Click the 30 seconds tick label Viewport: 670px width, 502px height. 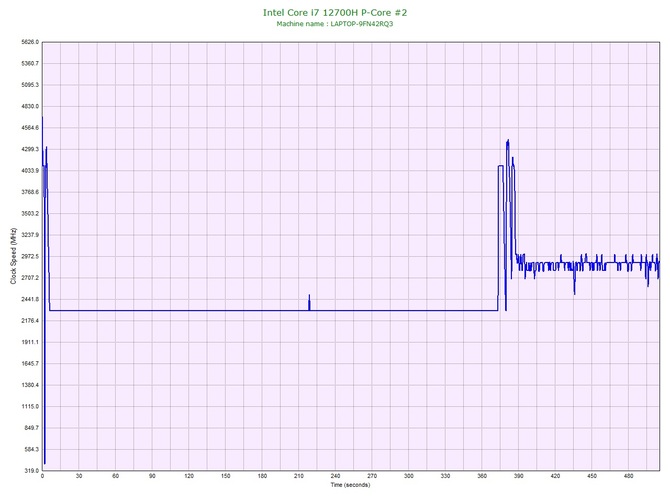coord(79,476)
